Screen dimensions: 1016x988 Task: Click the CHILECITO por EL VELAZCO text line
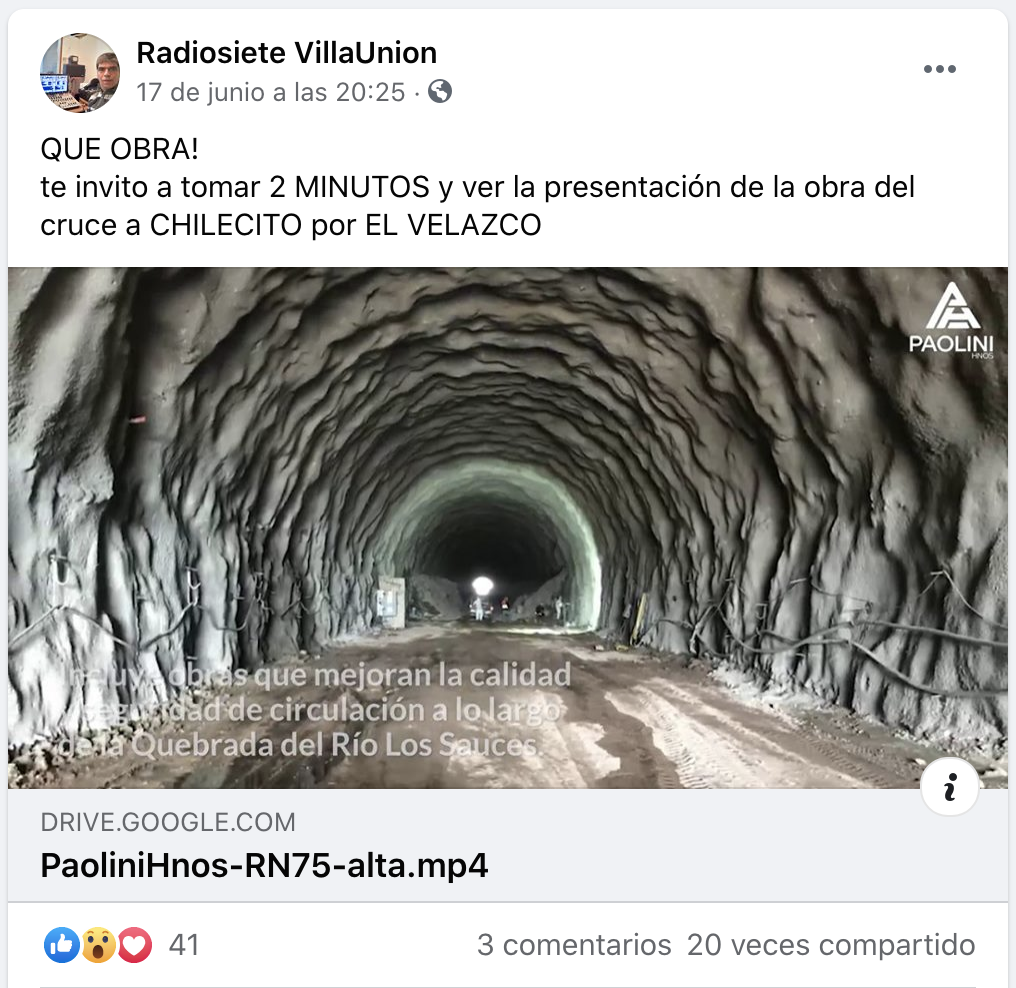(x=290, y=225)
